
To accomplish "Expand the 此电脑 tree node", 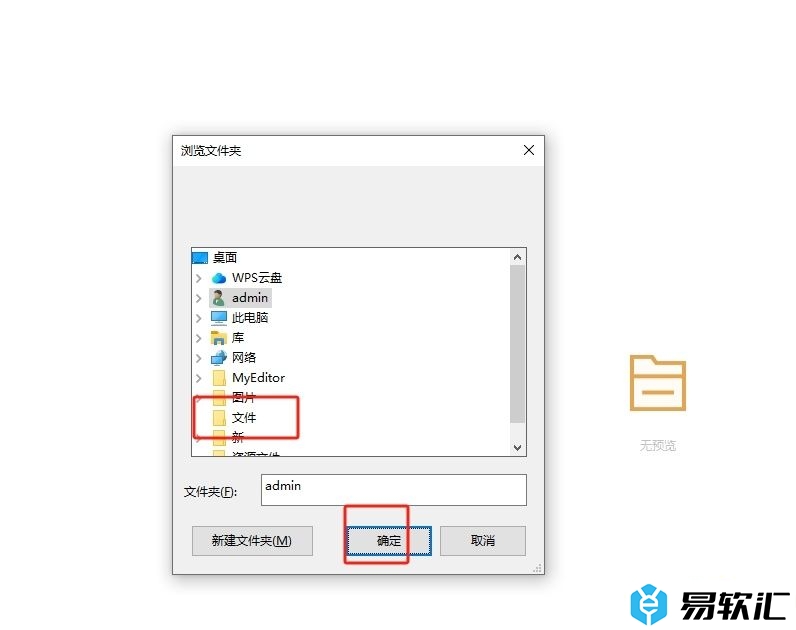I will [x=199, y=318].
